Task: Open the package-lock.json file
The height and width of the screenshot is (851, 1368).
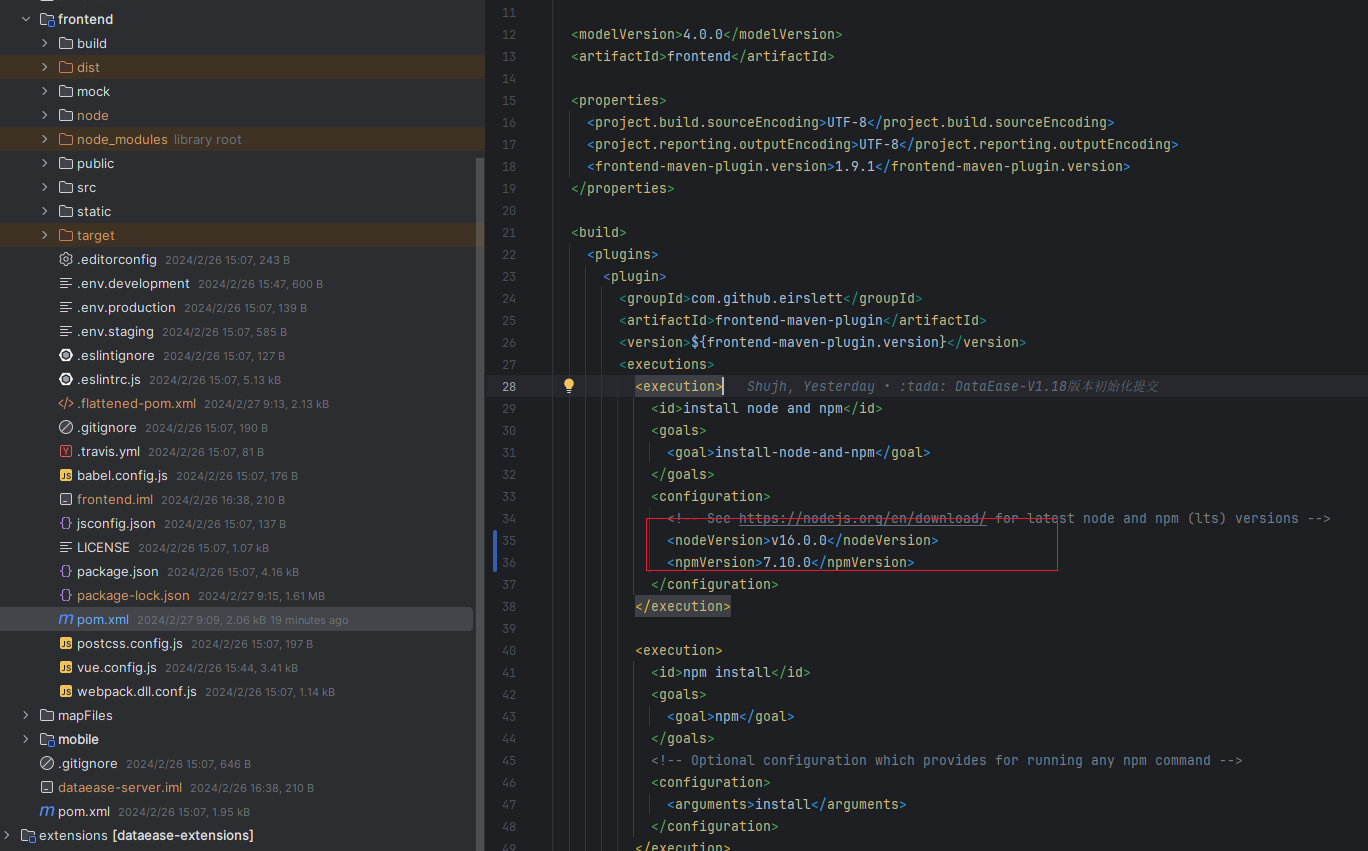Action: point(133,595)
